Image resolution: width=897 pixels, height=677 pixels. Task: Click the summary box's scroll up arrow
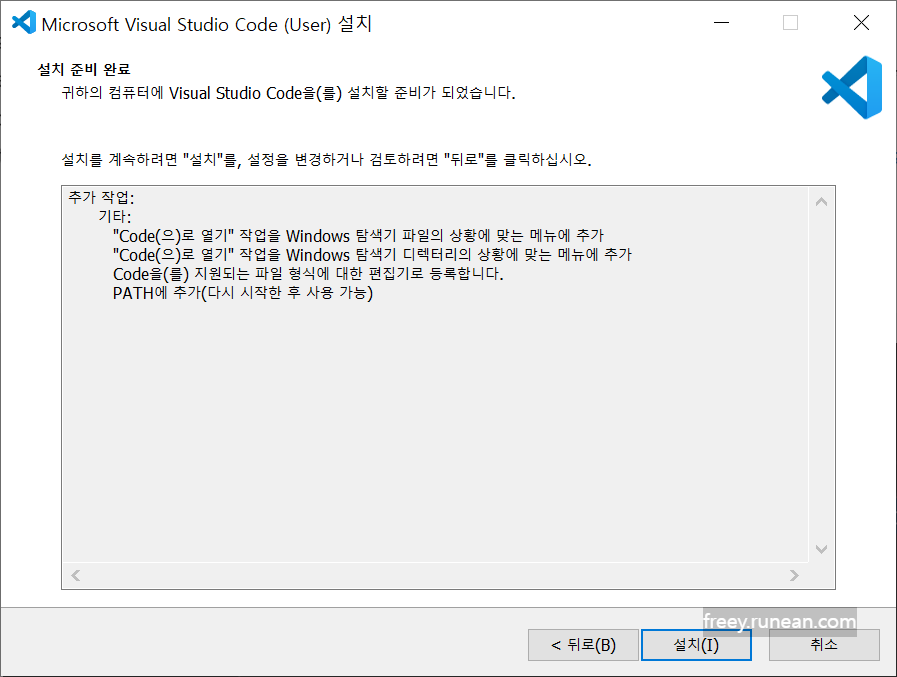821,201
